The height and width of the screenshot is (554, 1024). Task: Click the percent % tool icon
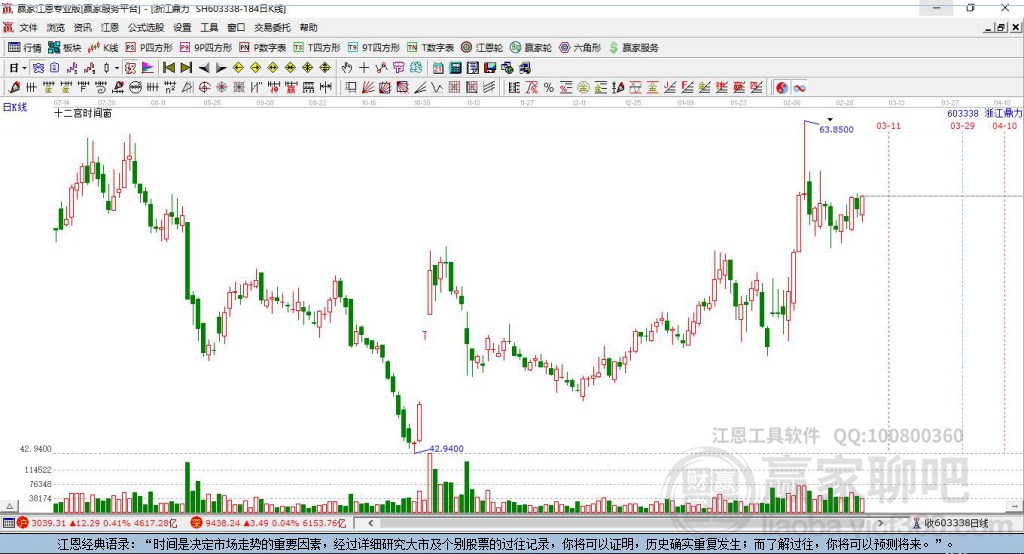(549, 87)
